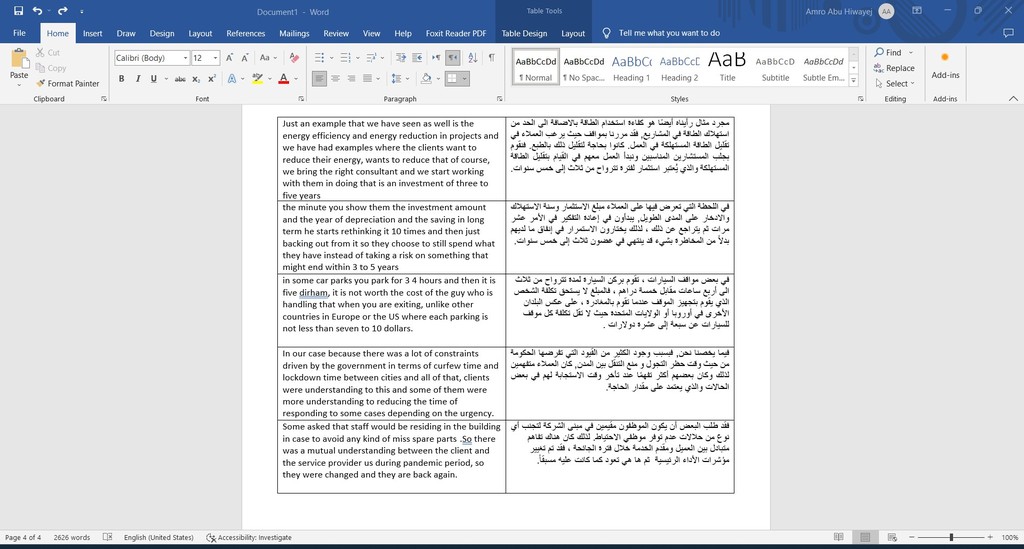Open the bullets list dropdown arrow
The width and height of the screenshot is (1024, 549).
tap(331, 58)
